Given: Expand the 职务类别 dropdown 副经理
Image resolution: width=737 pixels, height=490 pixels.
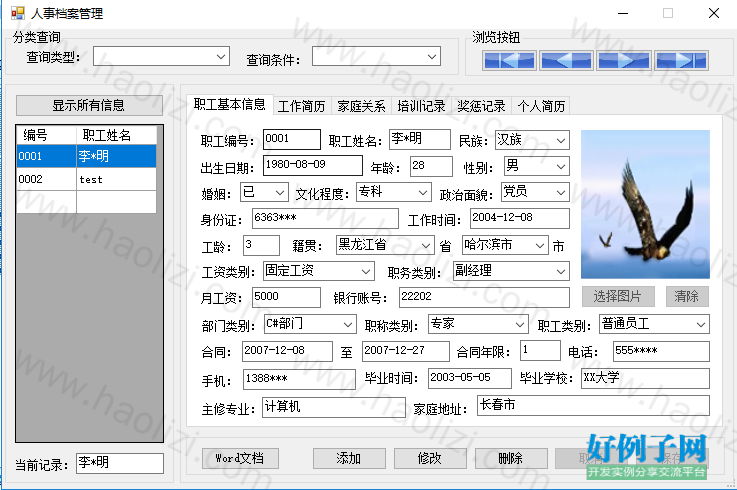Looking at the screenshot, I should [511, 271].
